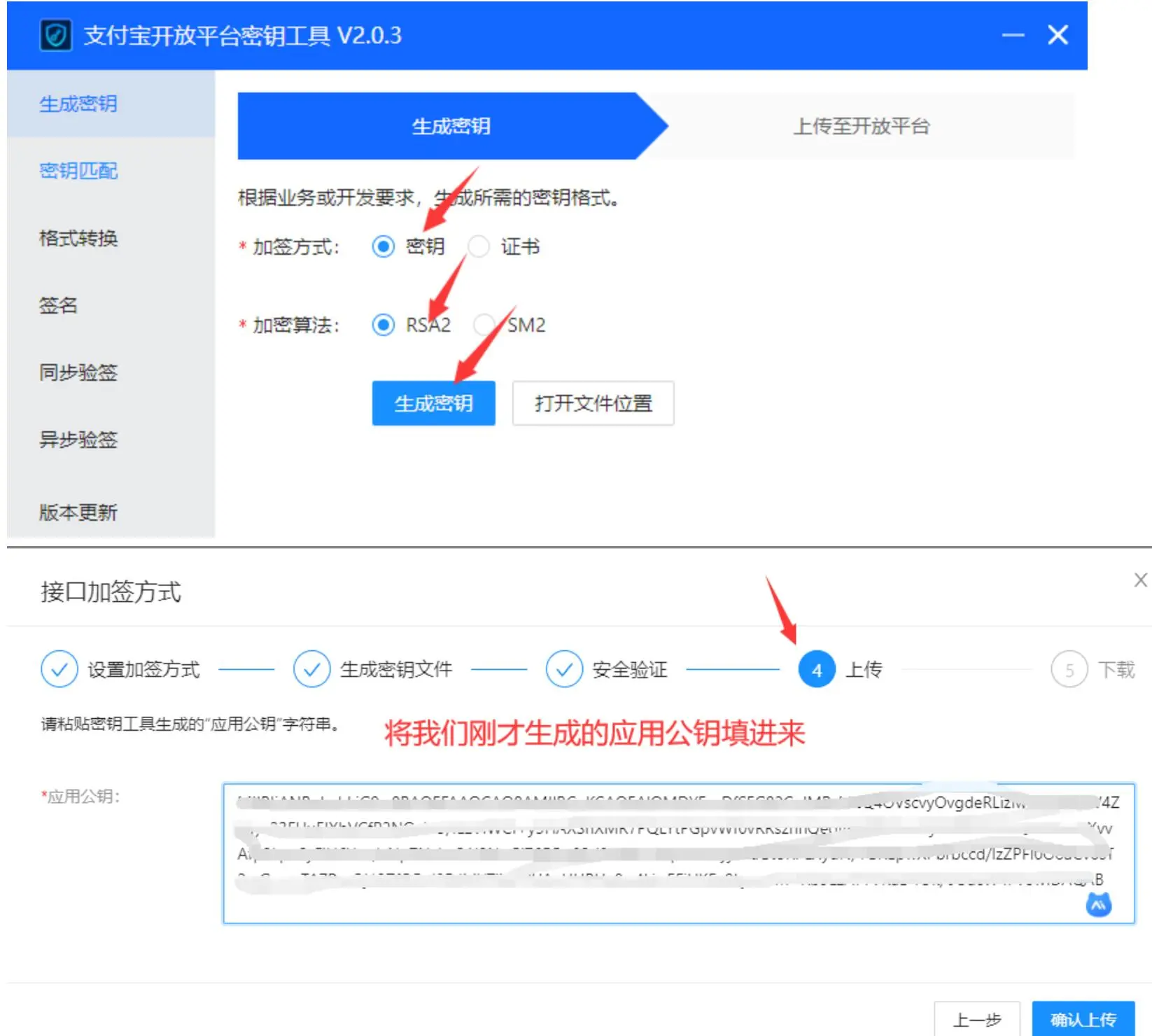1152x1036 pixels.
Task: Open 密钥匹配 in the sidebar
Action: click(x=78, y=171)
